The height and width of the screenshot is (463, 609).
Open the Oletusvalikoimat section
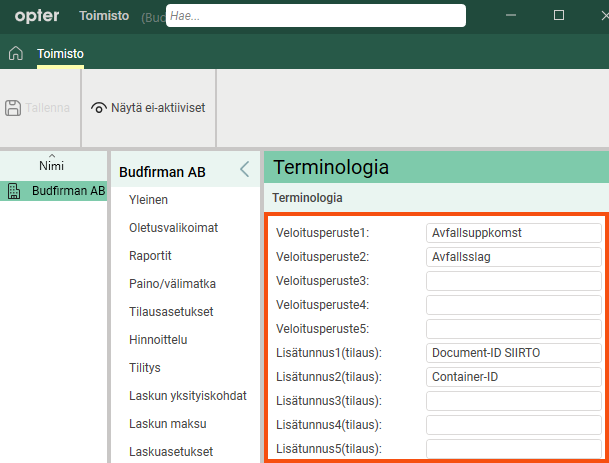(x=173, y=228)
